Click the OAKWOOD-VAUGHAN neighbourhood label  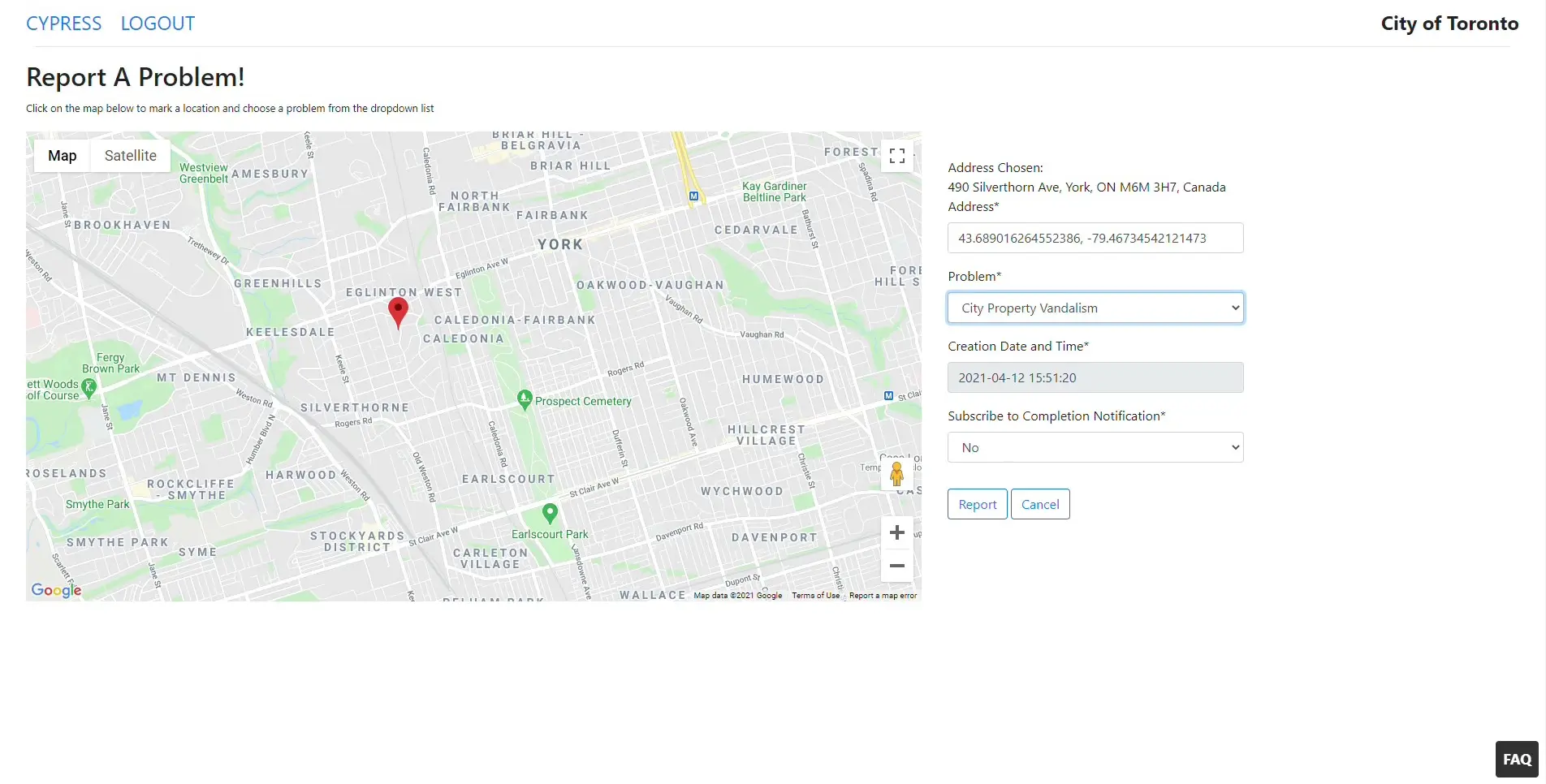(650, 285)
